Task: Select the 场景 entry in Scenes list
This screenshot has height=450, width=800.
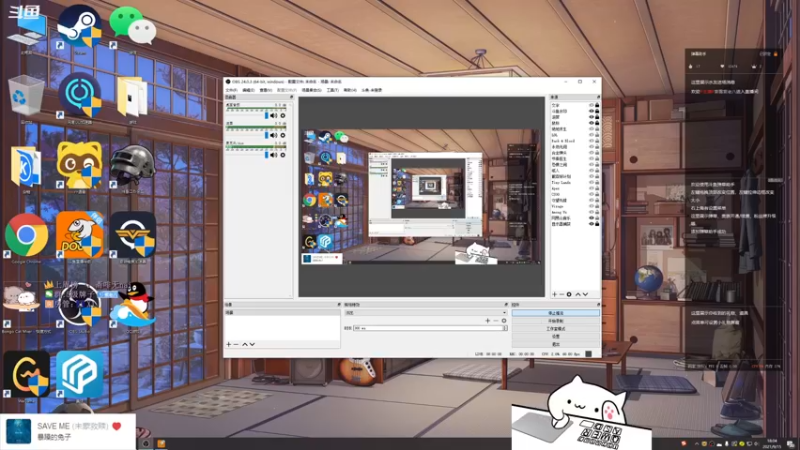Action: [x=282, y=312]
